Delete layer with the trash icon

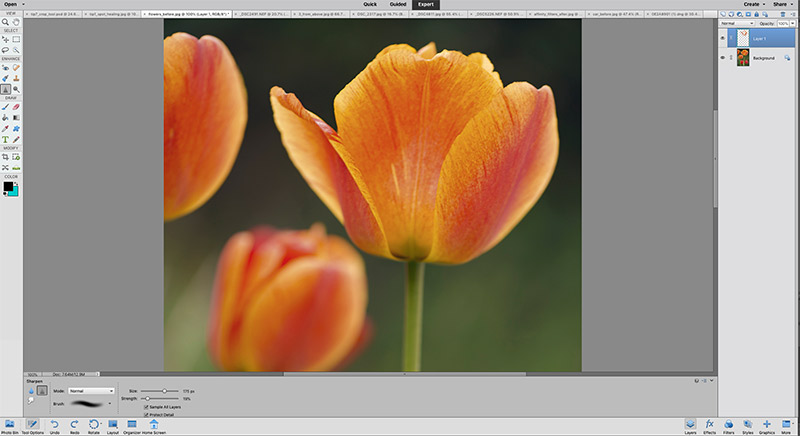coord(783,14)
